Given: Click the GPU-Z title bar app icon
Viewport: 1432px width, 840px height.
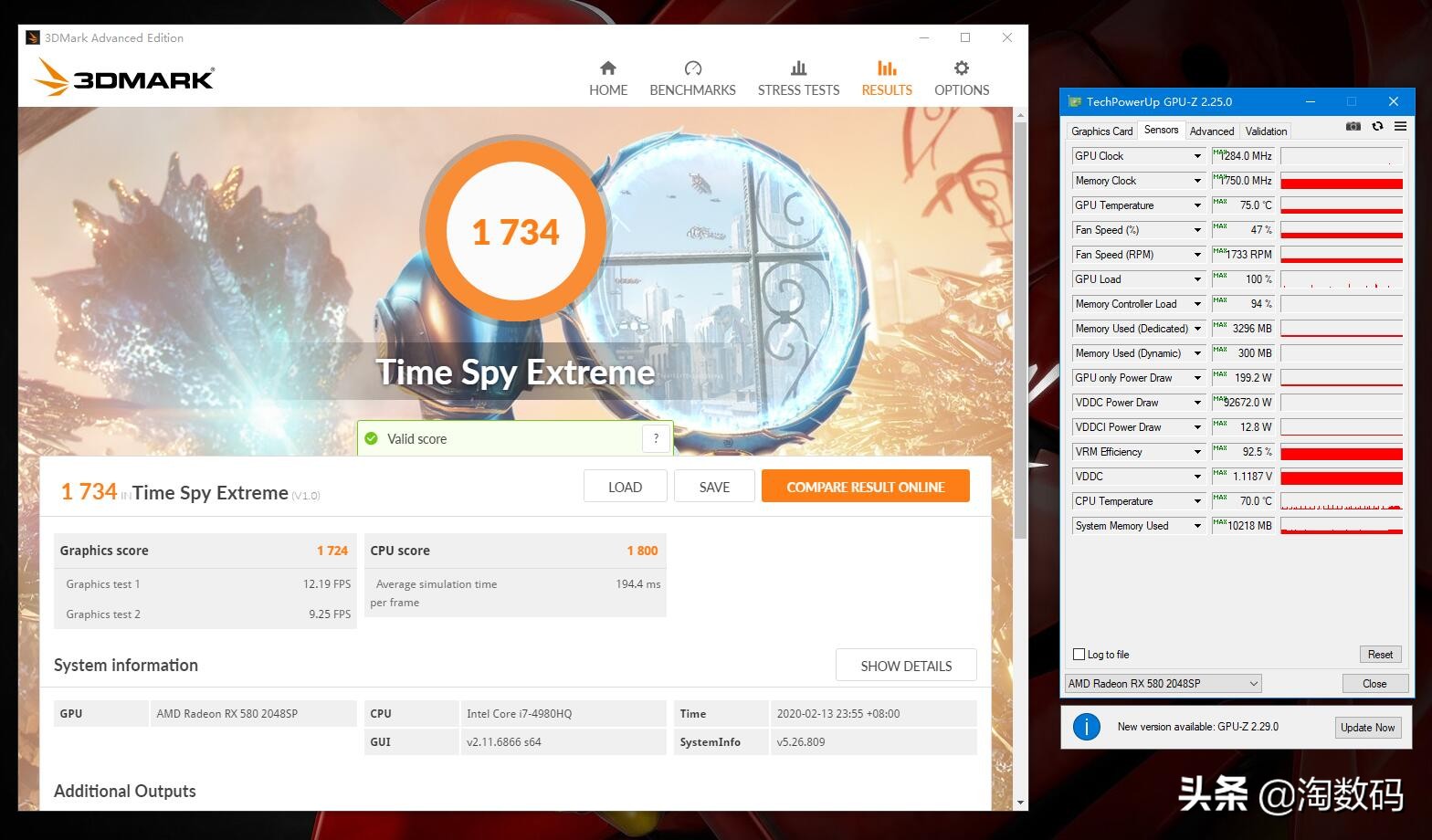Looking at the screenshot, I should tap(1075, 101).
